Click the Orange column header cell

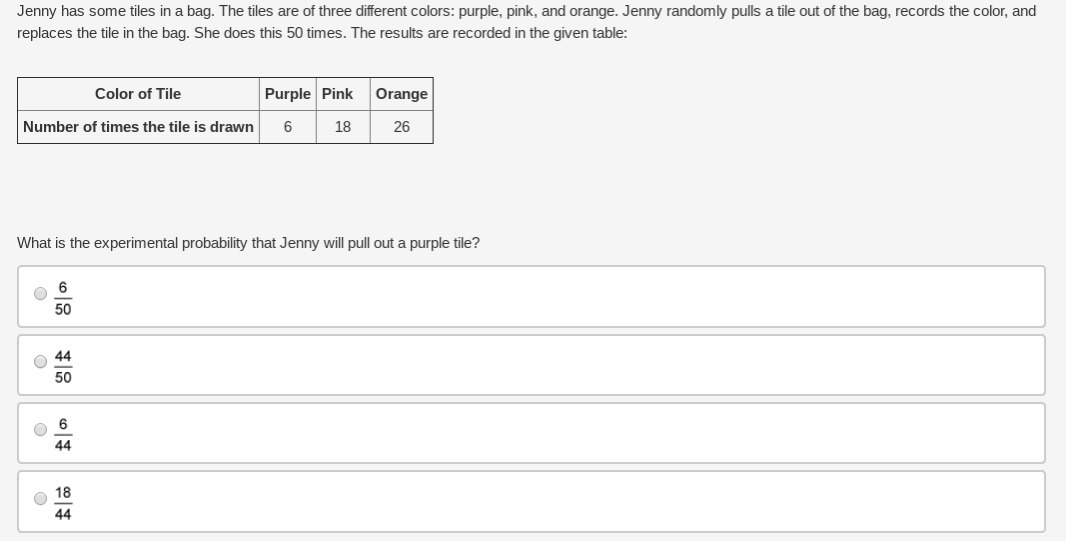(402, 94)
